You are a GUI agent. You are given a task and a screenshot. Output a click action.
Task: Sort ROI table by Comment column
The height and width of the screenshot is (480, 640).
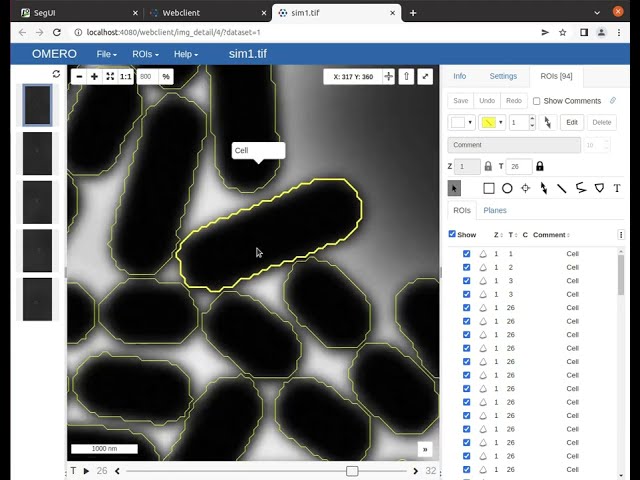click(x=551, y=235)
